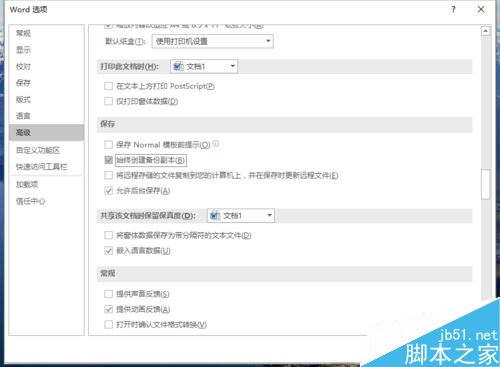Enable 提供声音反馈 checkbox
This screenshot has height=367, width=500.
(x=108, y=294)
